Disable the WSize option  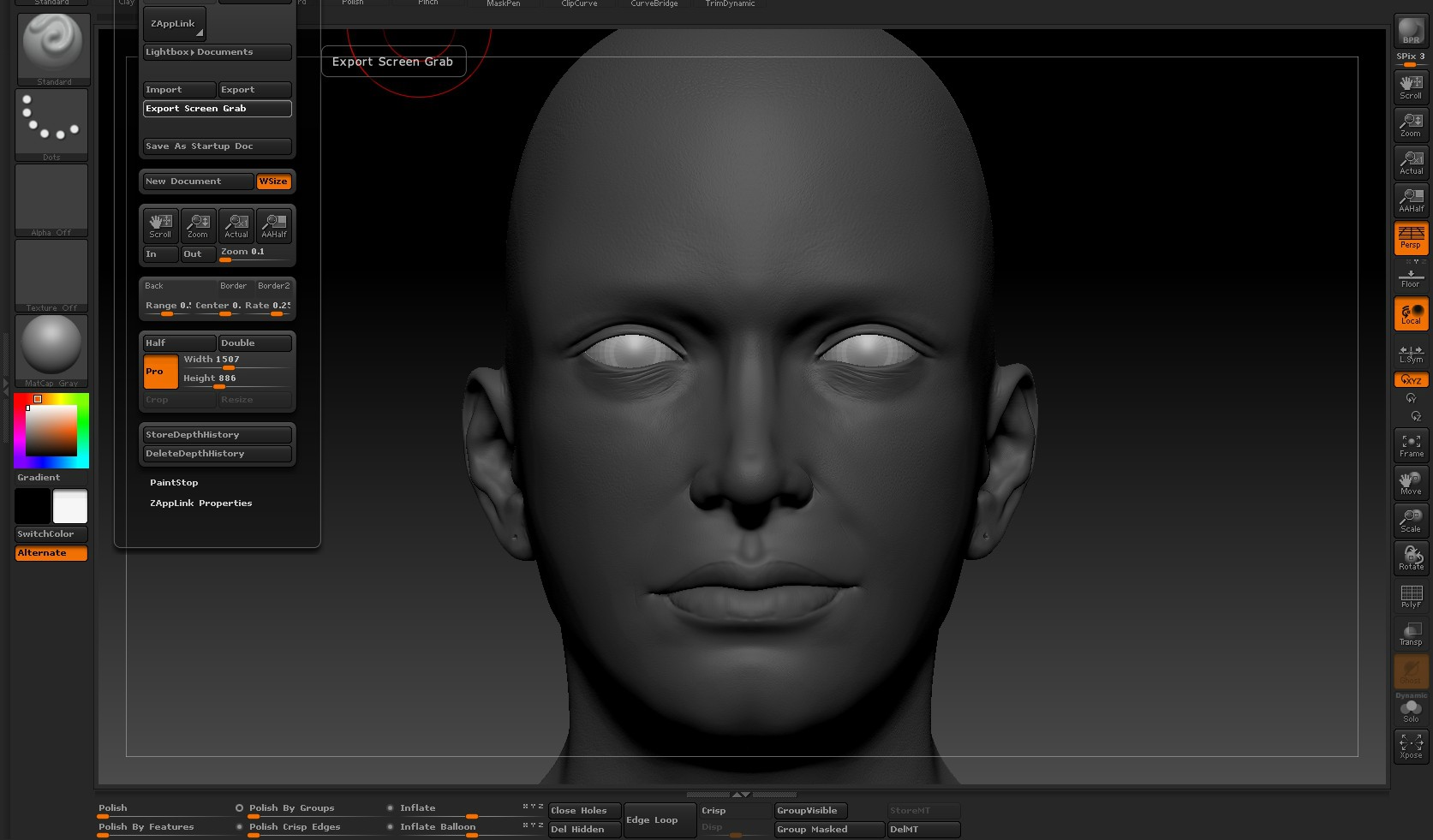(x=273, y=182)
